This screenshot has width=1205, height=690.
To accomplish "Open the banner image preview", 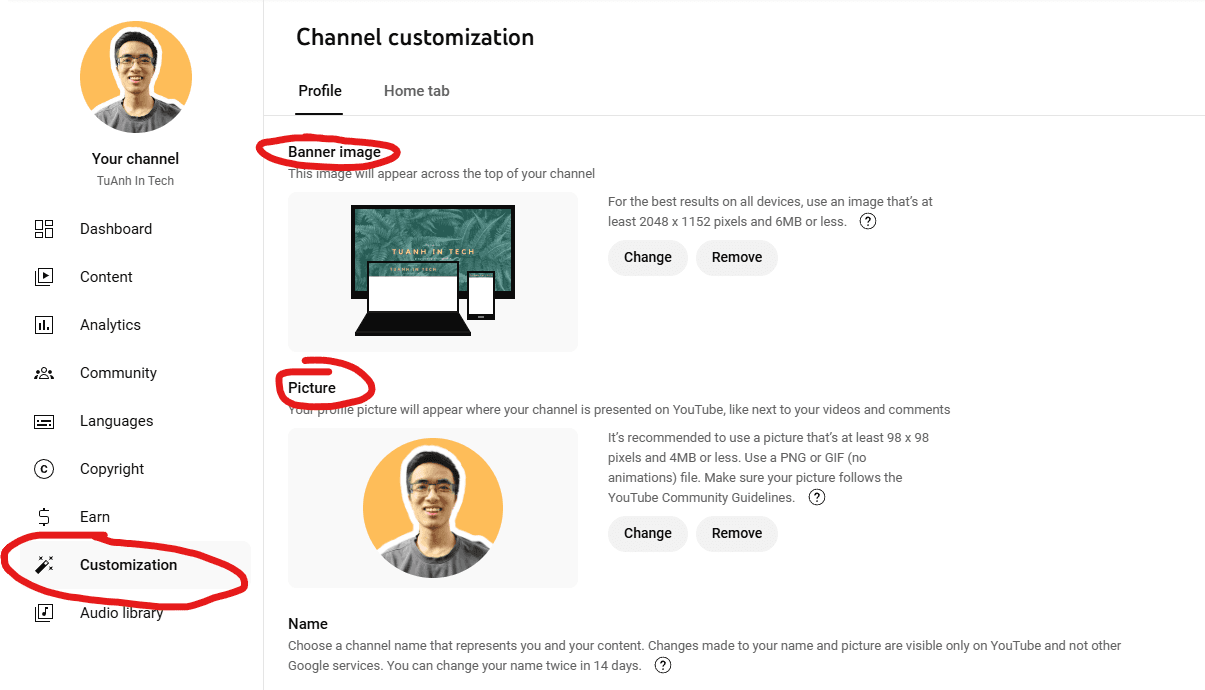I will pos(432,271).
